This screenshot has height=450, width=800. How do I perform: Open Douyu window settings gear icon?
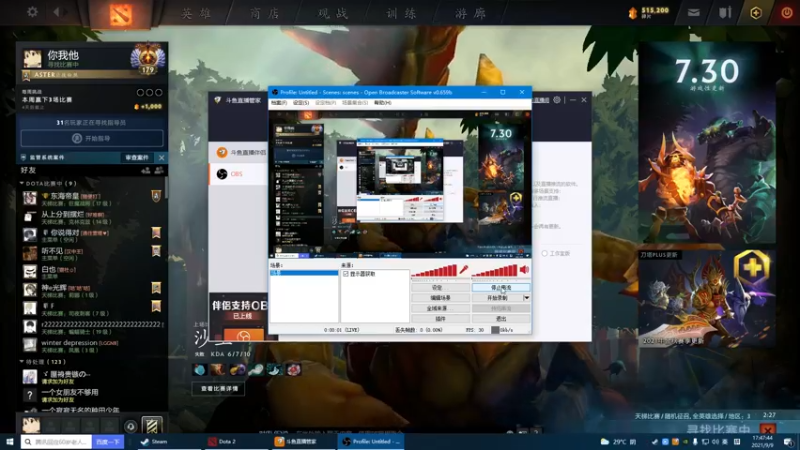point(557,100)
